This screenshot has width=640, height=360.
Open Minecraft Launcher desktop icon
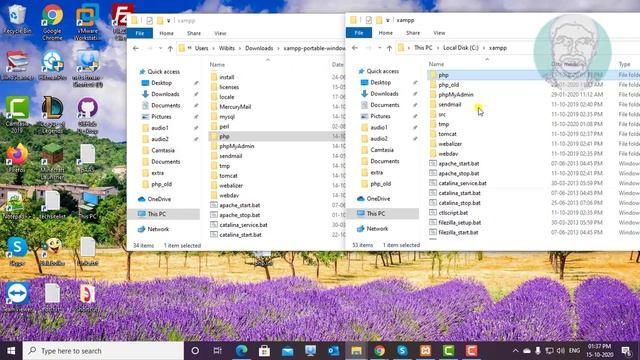pyautogui.click(x=52, y=162)
